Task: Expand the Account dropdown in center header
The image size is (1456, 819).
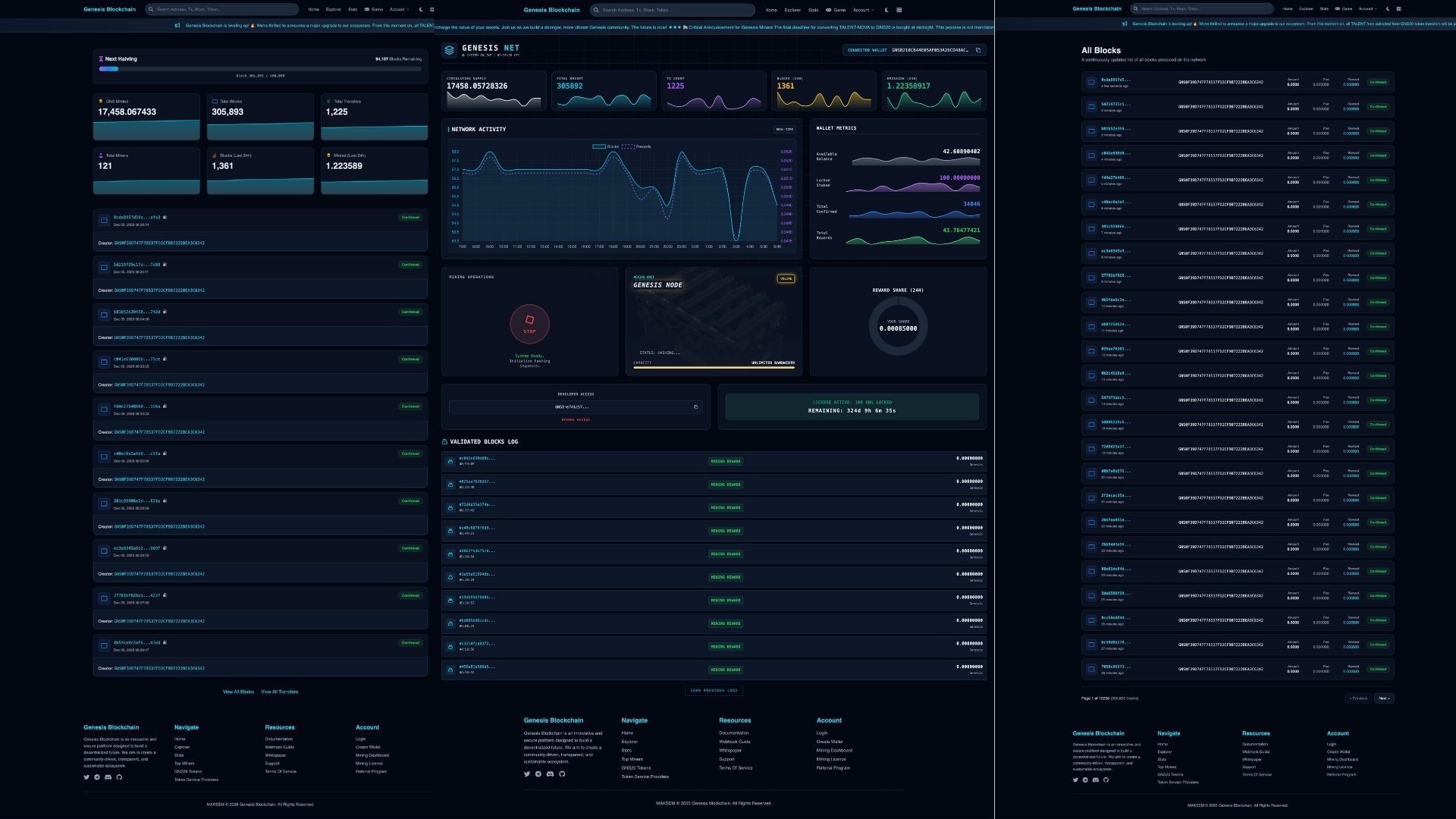Action: pyautogui.click(x=863, y=10)
